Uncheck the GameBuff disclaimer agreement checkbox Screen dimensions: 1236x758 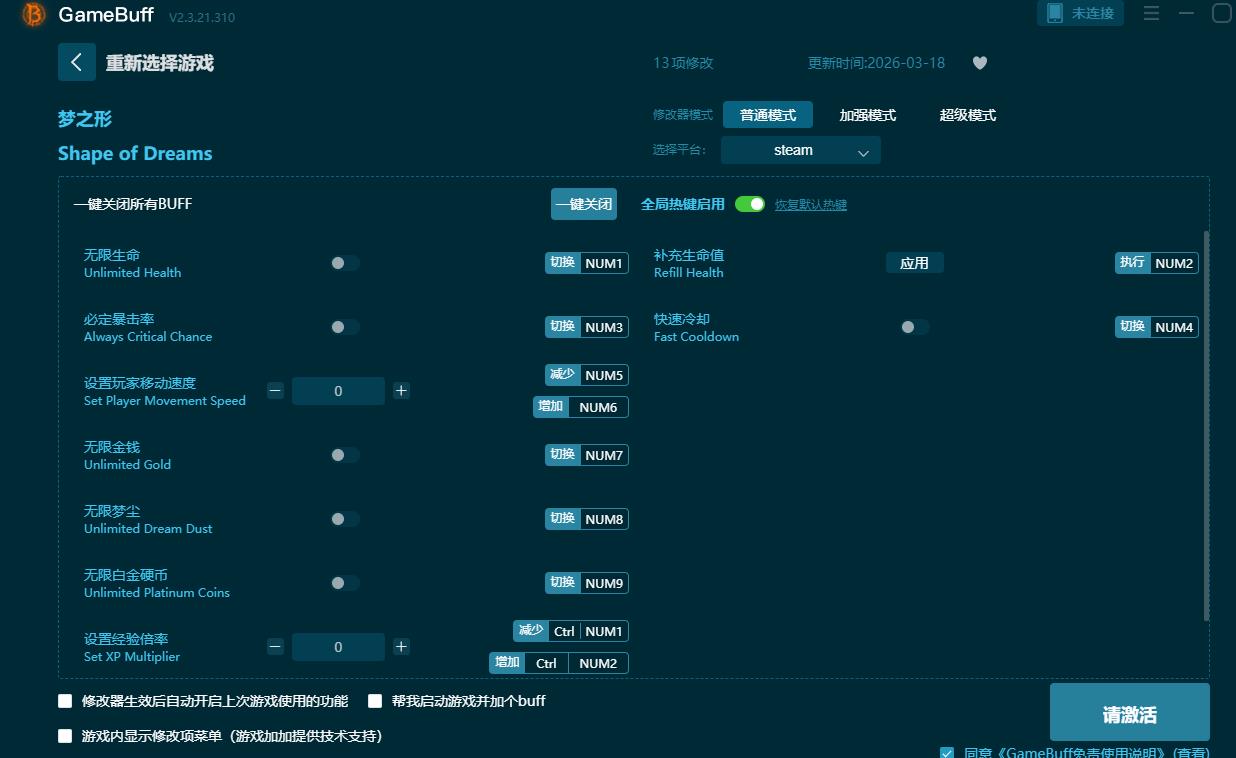click(947, 753)
